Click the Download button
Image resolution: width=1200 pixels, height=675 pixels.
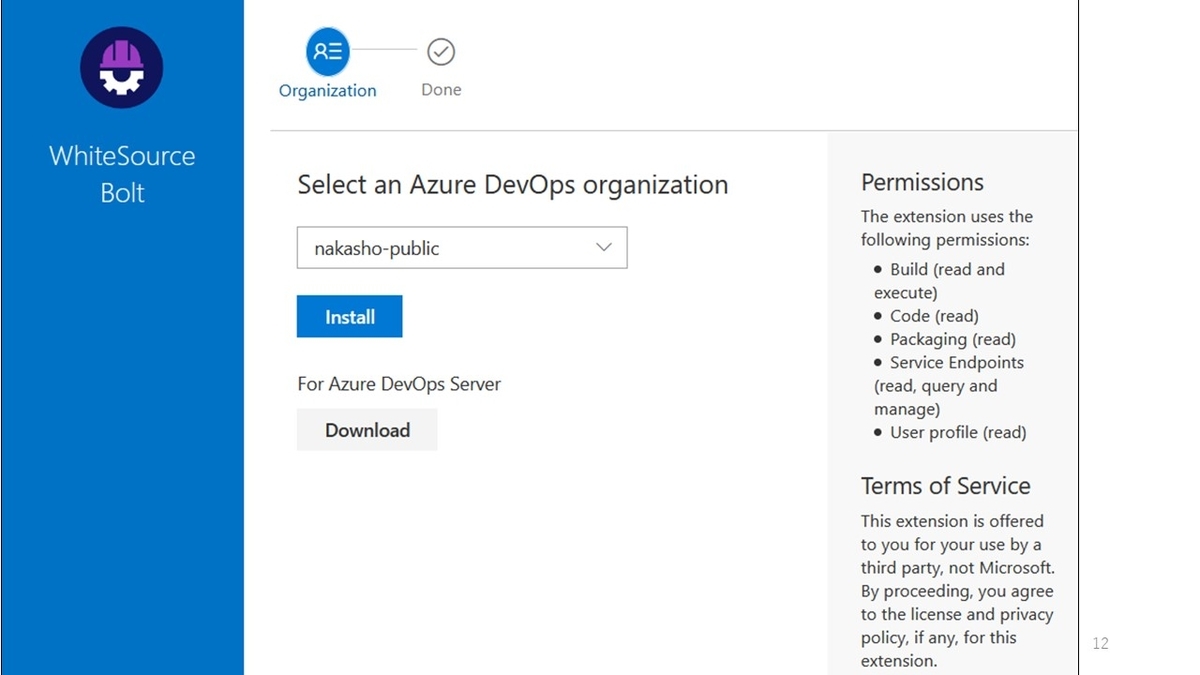[x=367, y=430]
